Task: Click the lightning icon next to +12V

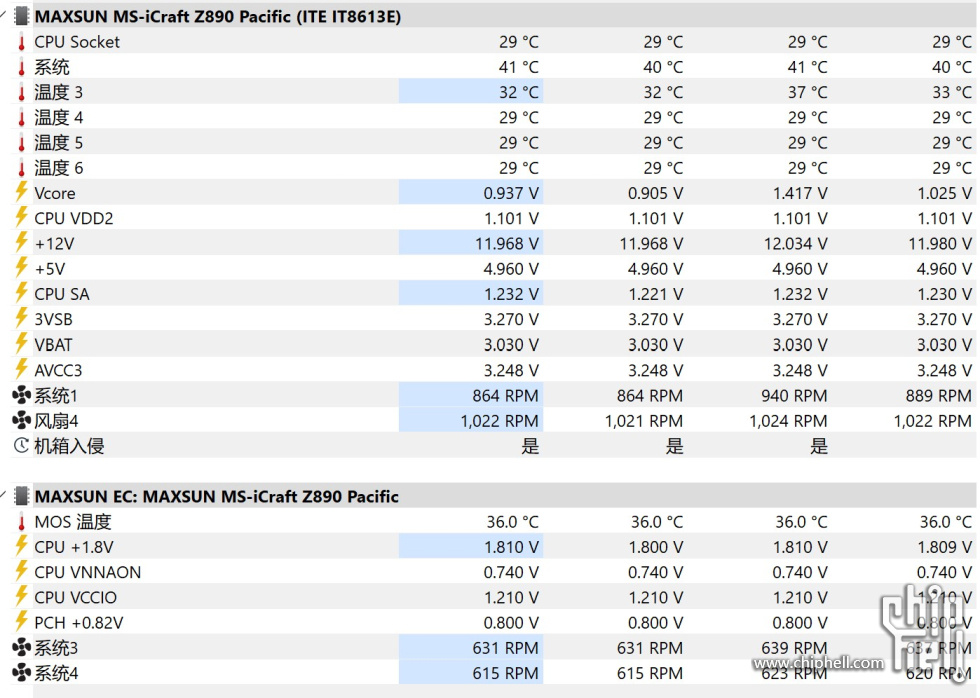Action: click(21, 243)
